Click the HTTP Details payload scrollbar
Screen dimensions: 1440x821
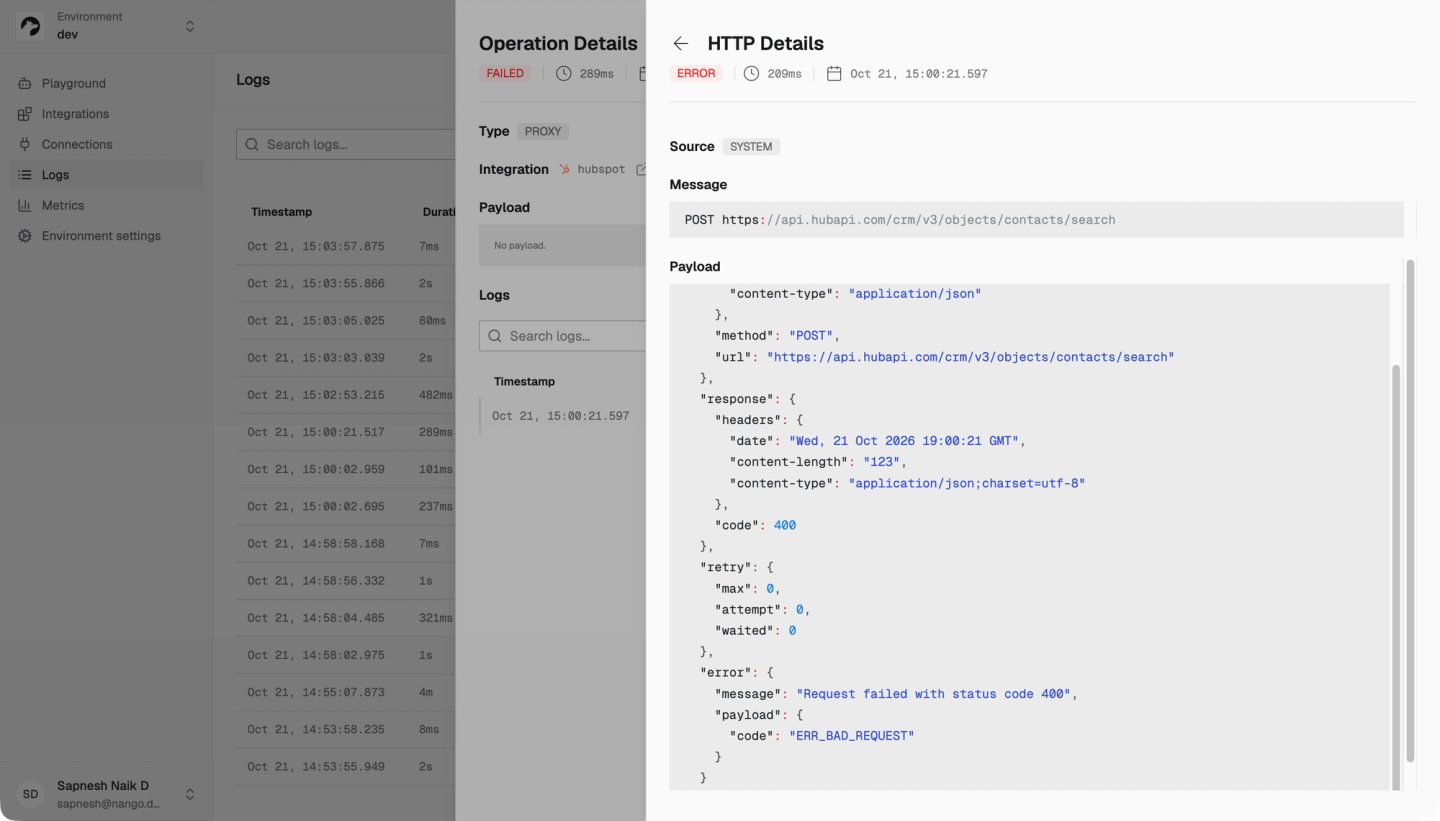[x=1396, y=576]
